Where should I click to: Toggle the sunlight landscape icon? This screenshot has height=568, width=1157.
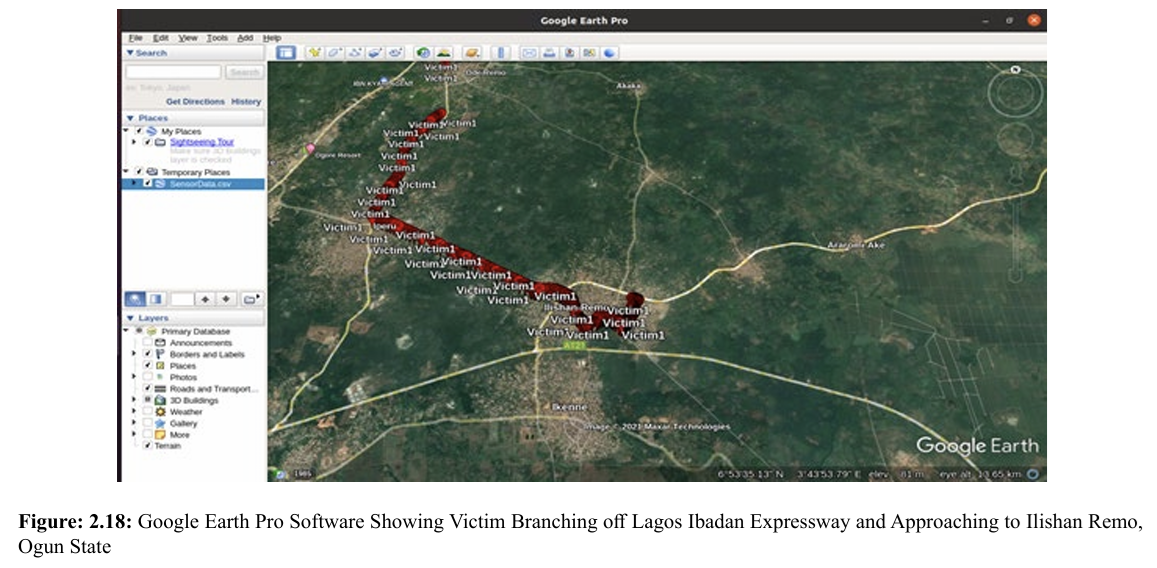click(443, 52)
